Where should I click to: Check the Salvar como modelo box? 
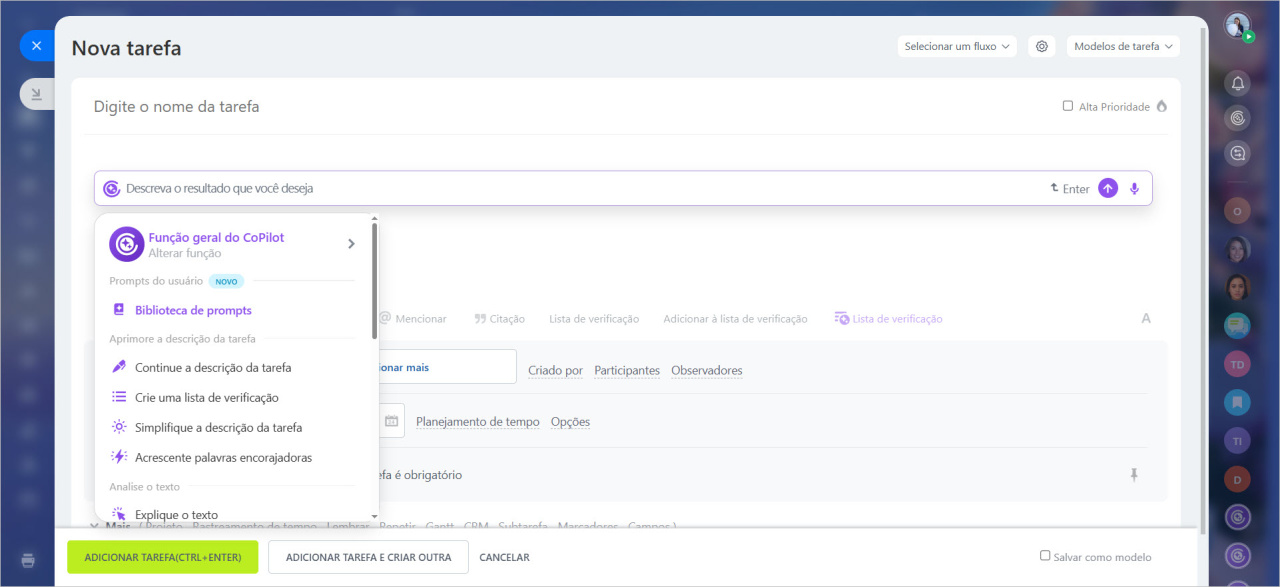point(1045,555)
